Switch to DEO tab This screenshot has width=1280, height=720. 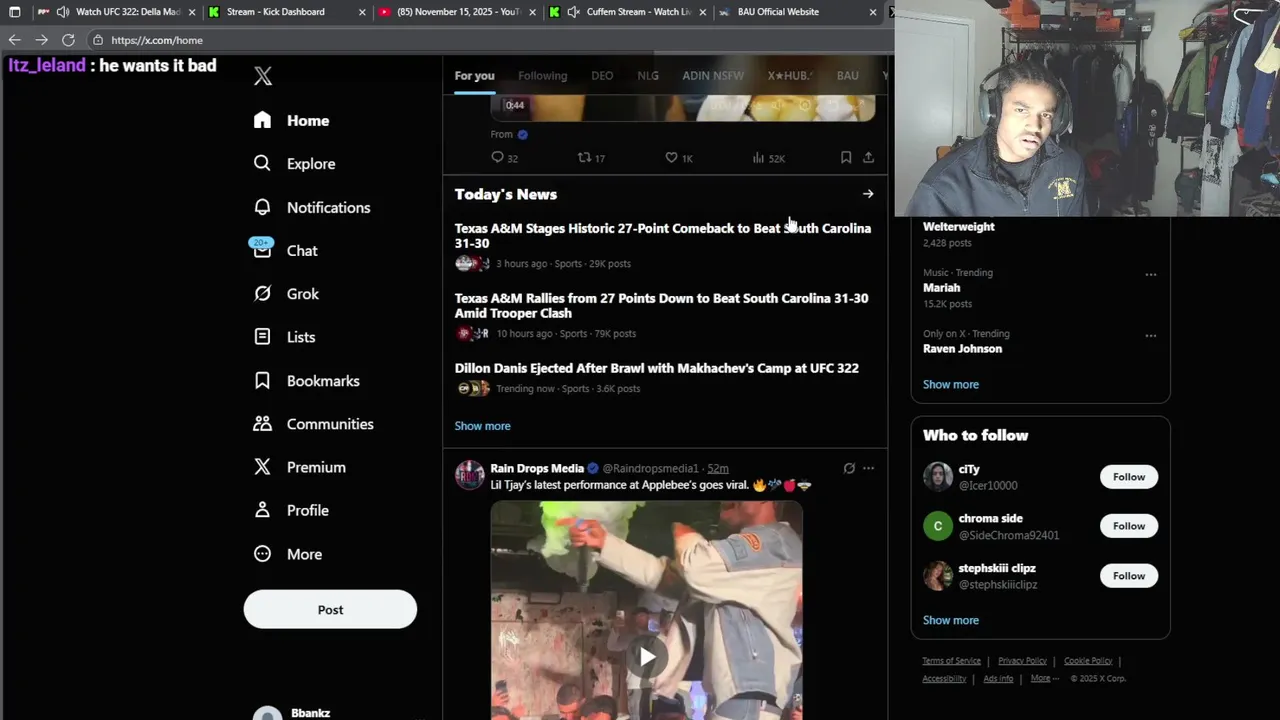(602, 75)
